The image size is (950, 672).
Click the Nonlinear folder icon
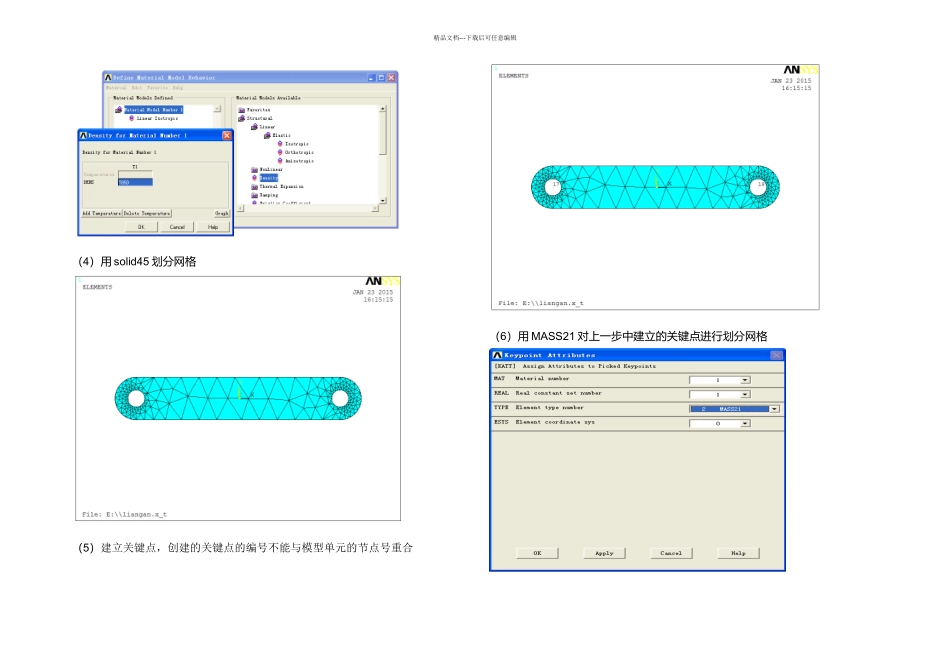point(254,170)
